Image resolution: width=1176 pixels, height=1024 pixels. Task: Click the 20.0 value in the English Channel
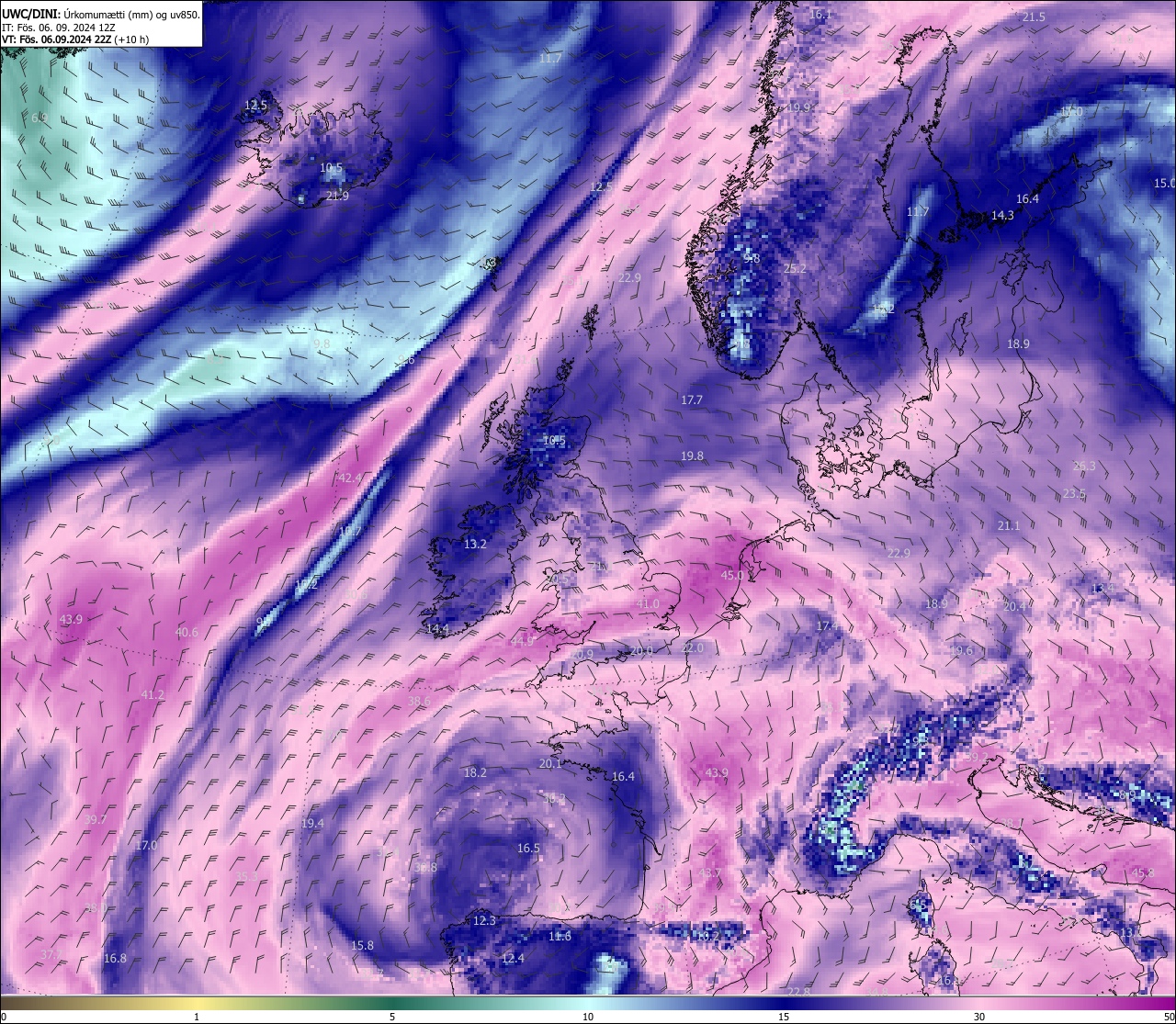641,650
